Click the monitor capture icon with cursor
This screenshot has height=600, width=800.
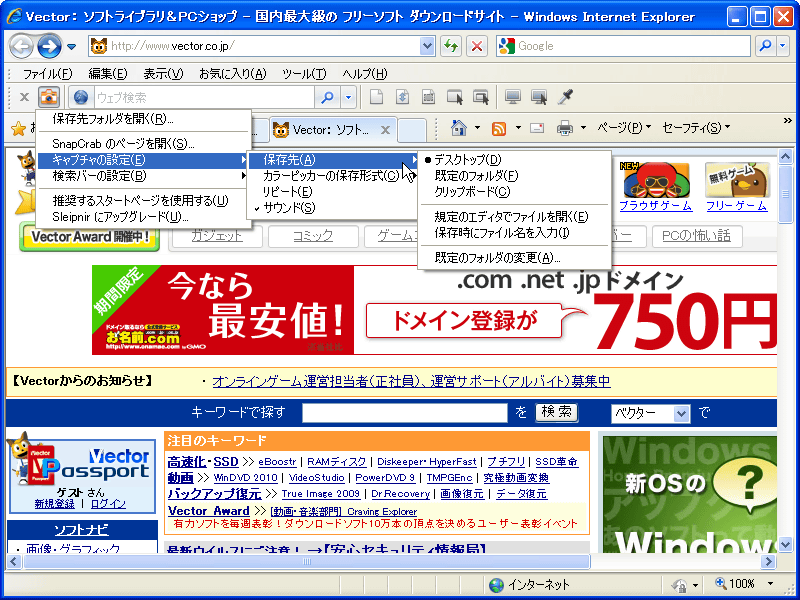tap(539, 96)
